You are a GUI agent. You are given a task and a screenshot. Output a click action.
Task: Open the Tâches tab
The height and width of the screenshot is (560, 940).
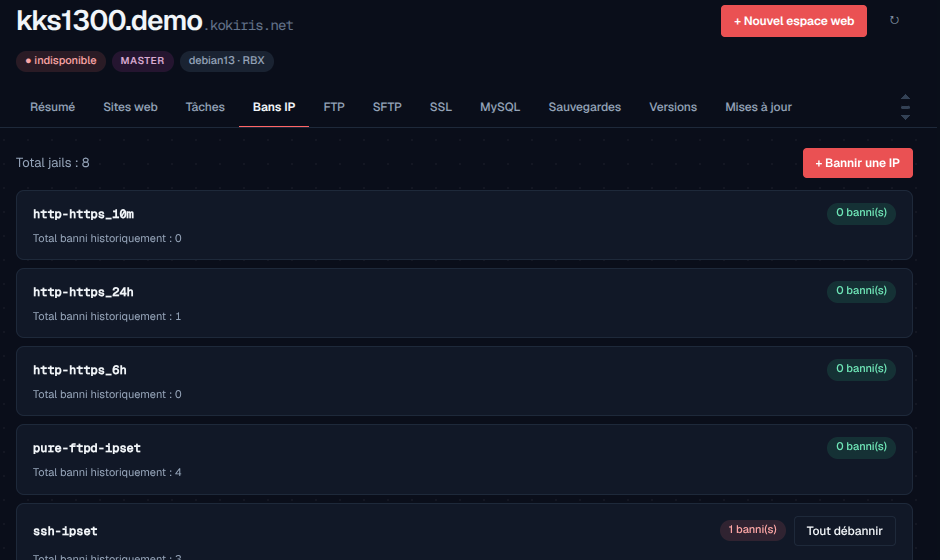point(205,107)
